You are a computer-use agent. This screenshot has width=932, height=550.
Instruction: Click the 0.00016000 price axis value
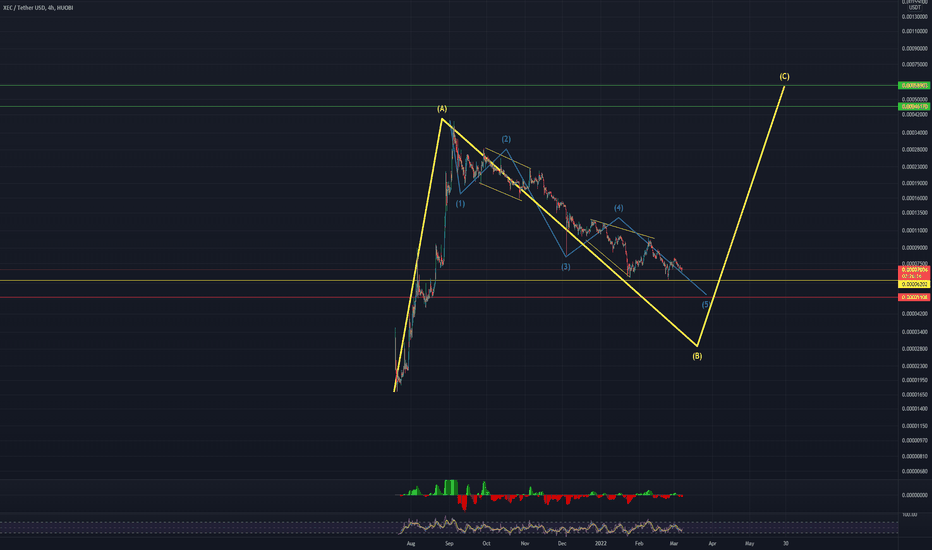pyautogui.click(x=914, y=198)
